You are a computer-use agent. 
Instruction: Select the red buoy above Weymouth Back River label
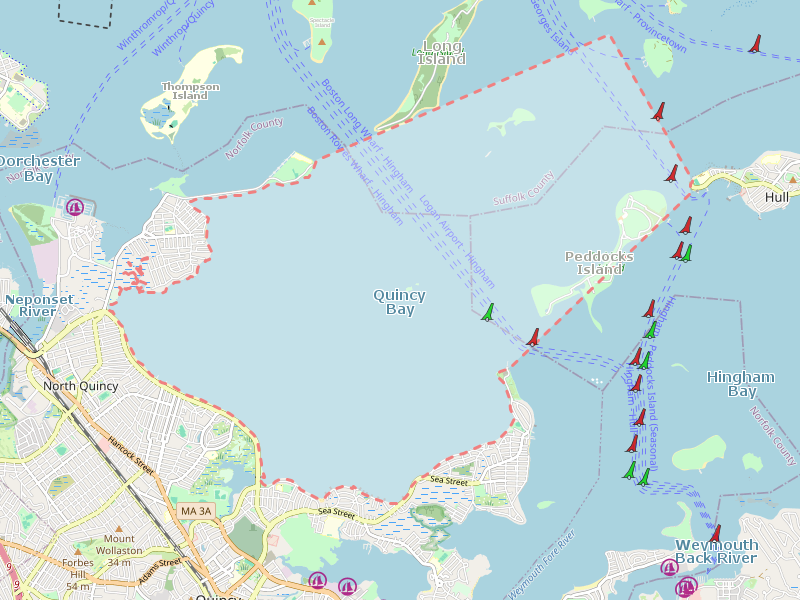tap(714, 534)
